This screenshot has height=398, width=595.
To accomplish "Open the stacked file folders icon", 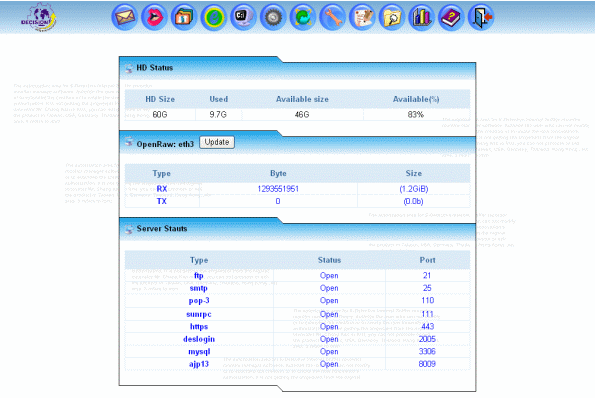I will 184,17.
